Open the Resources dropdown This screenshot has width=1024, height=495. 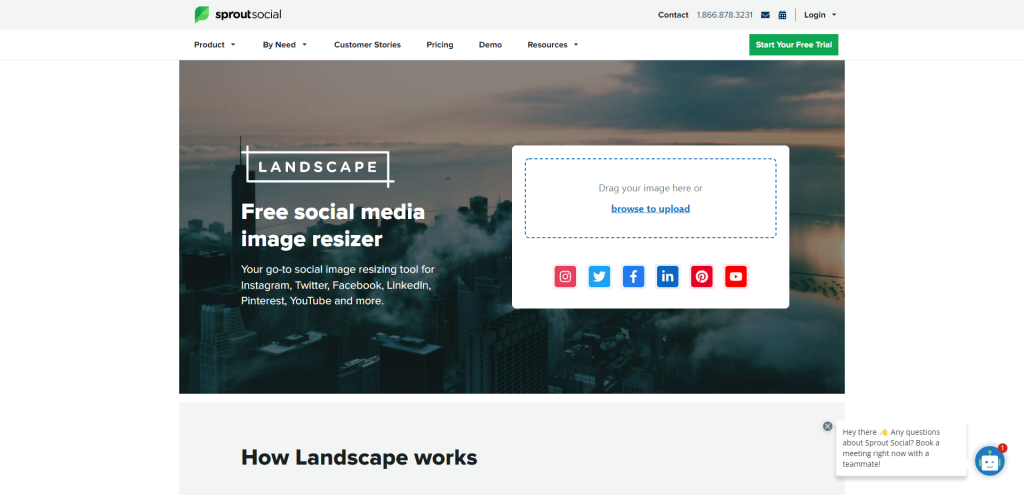(553, 45)
